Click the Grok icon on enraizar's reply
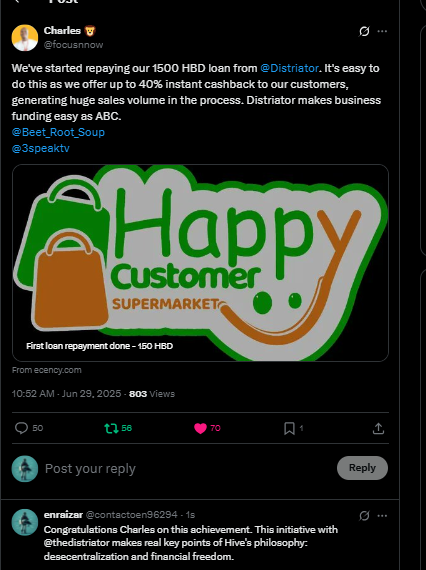The height and width of the screenshot is (570, 426). [364, 515]
